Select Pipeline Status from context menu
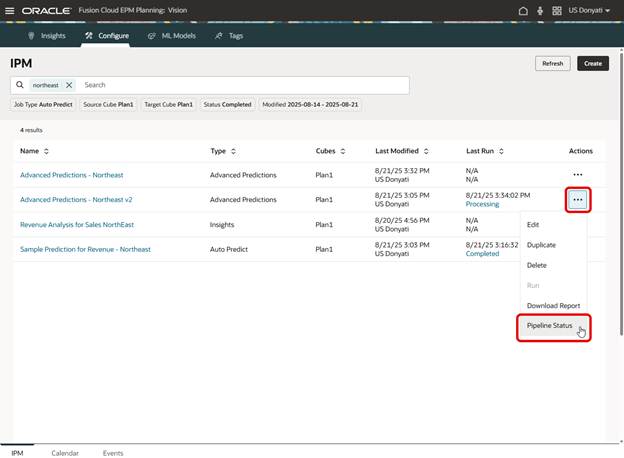Image resolution: width=624 pixels, height=458 pixels. 549,326
